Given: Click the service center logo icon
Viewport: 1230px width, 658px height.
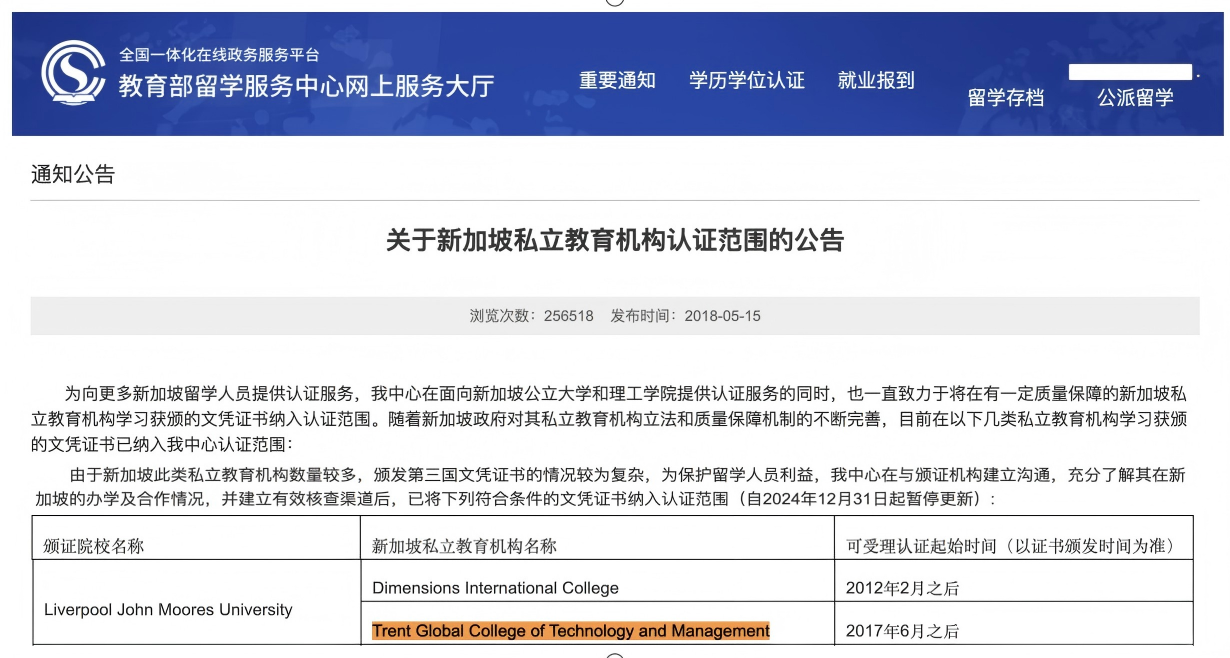Looking at the screenshot, I should pyautogui.click(x=73, y=72).
